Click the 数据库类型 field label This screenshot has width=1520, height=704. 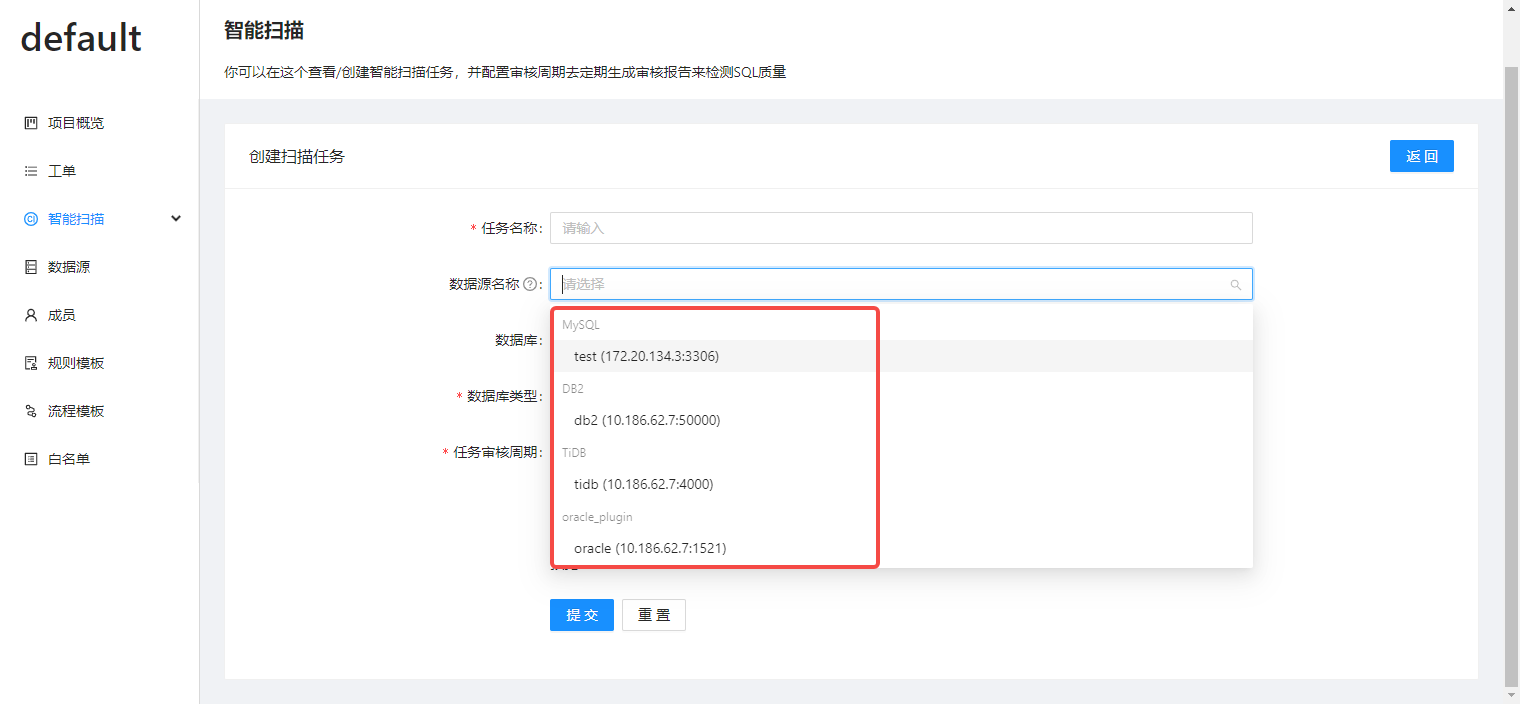click(504, 396)
